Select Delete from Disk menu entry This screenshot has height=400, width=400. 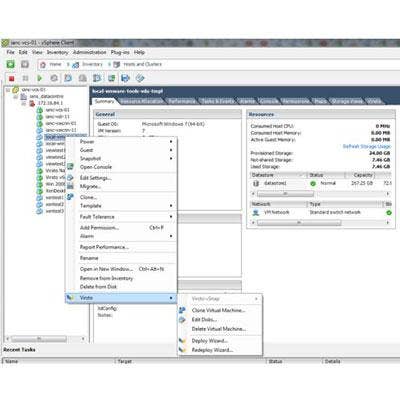[98, 287]
